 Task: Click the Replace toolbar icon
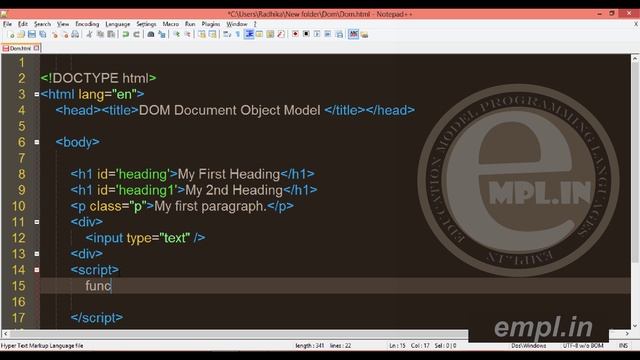point(162,35)
